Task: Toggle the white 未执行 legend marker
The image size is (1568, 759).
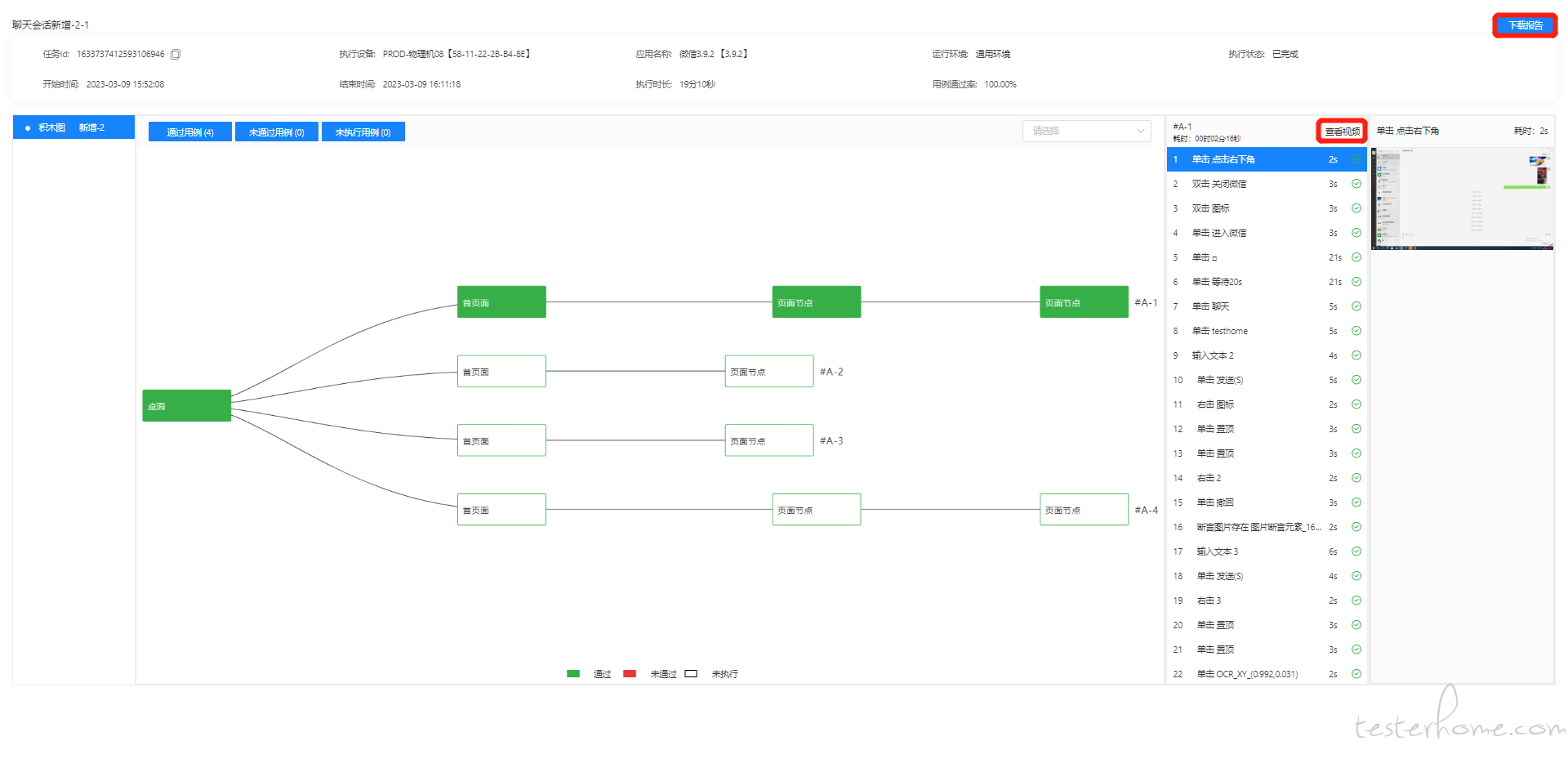Action: (691, 674)
